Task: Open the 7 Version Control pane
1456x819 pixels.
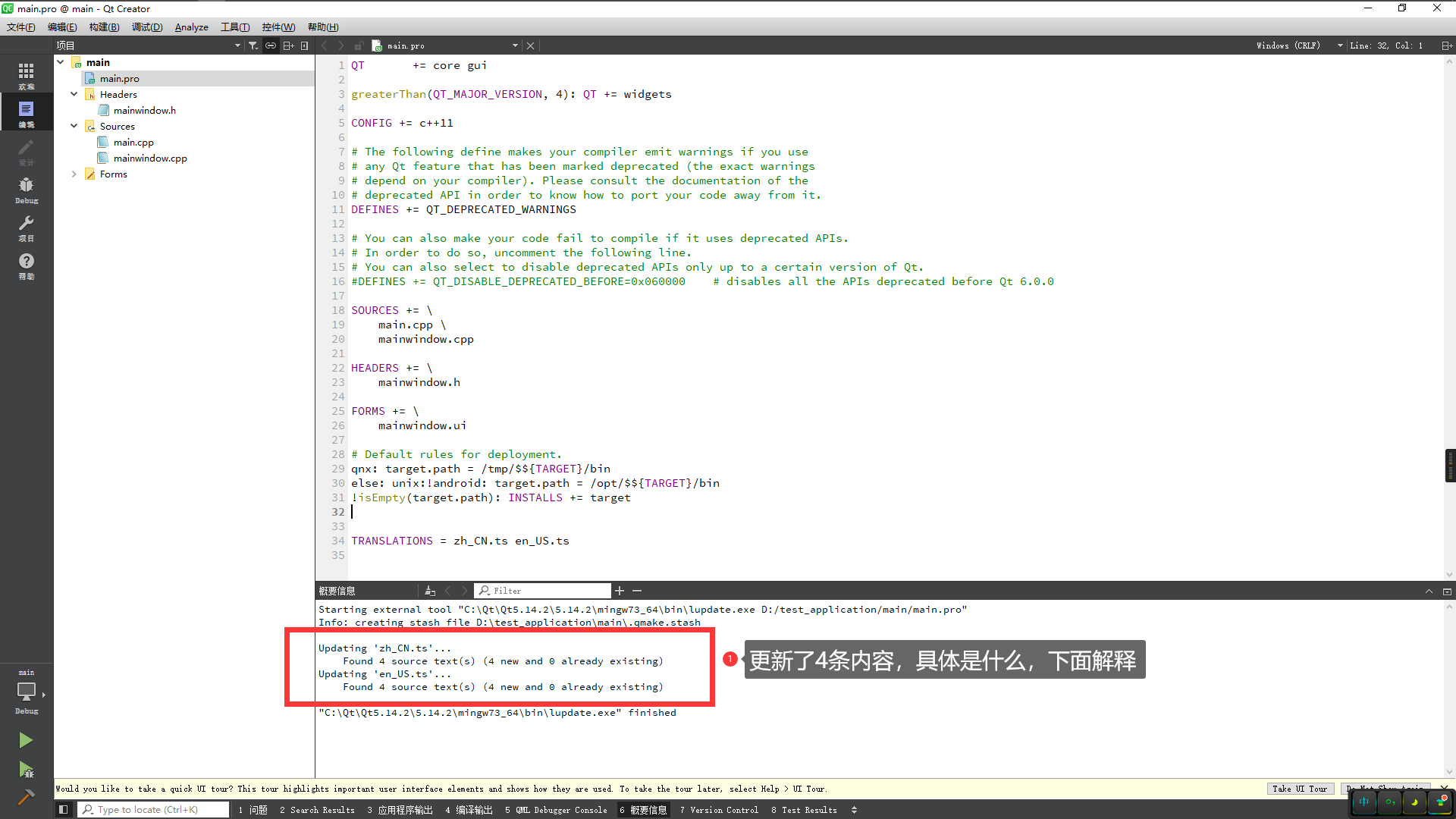Action: (x=719, y=810)
